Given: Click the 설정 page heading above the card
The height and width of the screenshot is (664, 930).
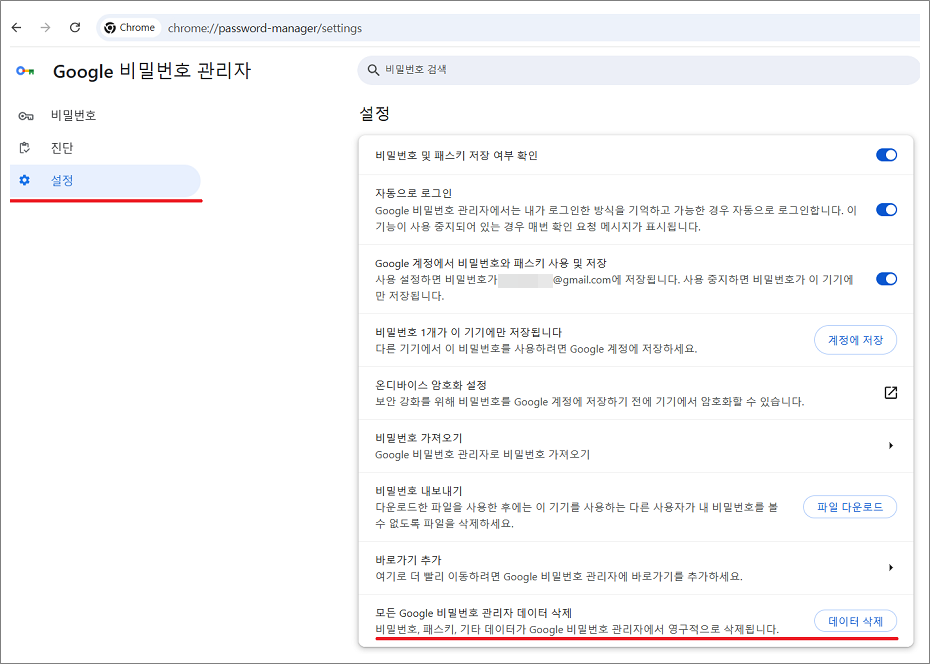Looking at the screenshot, I should click(x=375, y=113).
